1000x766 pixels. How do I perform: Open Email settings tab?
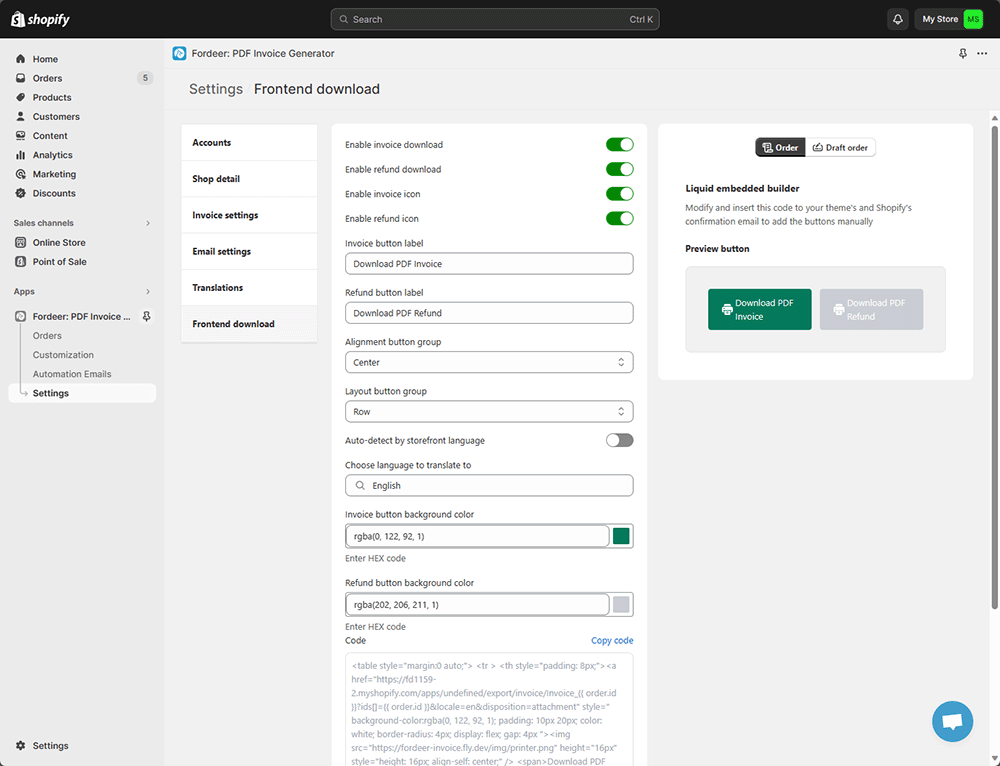(249, 251)
